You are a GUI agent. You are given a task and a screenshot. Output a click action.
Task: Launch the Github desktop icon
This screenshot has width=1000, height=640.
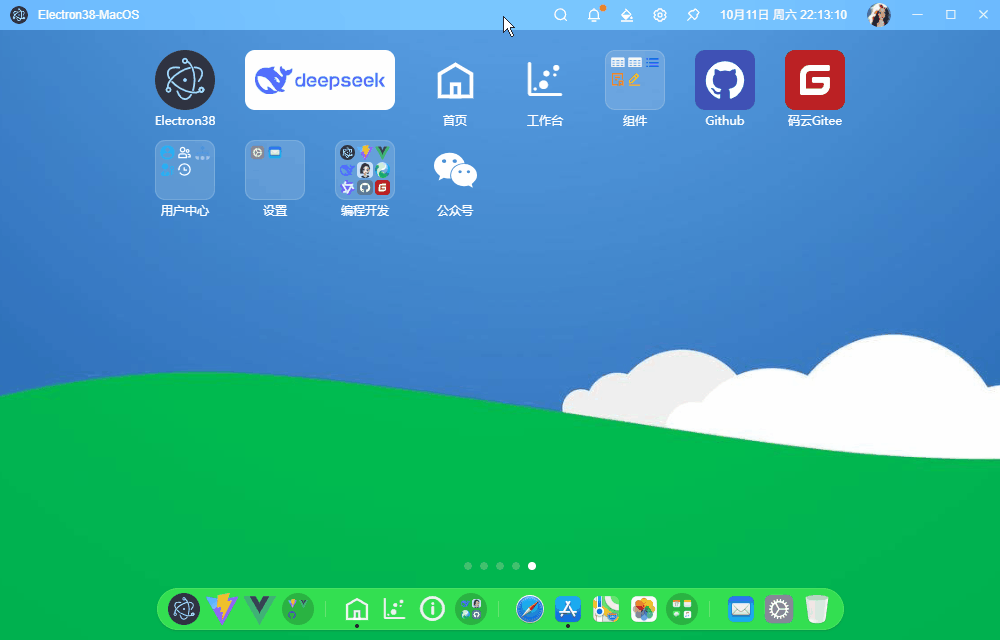(724, 80)
